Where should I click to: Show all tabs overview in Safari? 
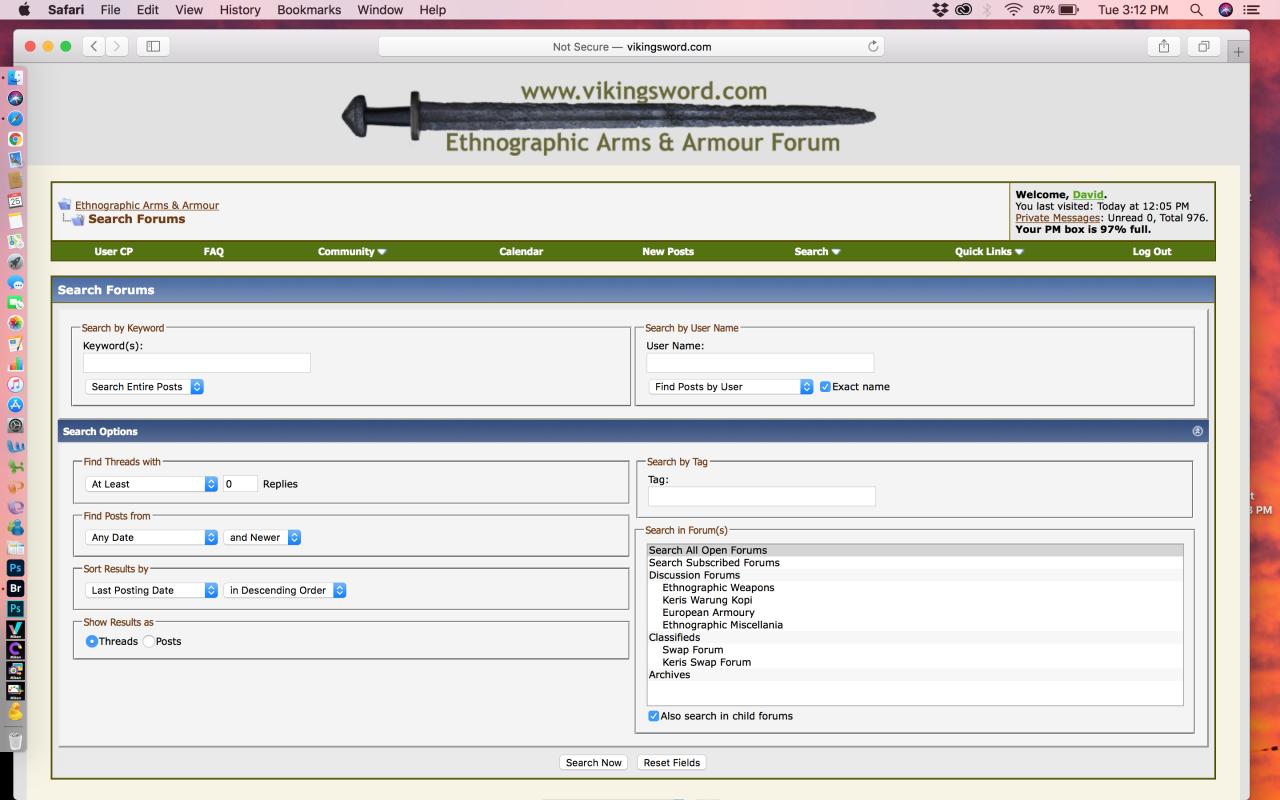click(1204, 46)
